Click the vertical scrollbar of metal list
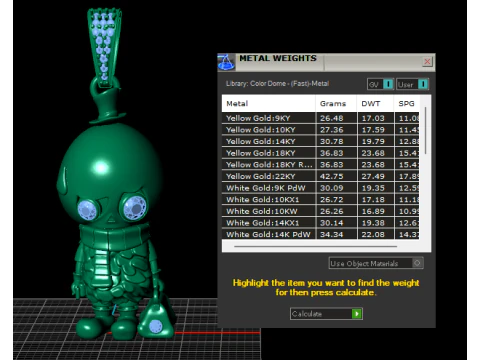This screenshot has height=360, width=480. pos(425,130)
